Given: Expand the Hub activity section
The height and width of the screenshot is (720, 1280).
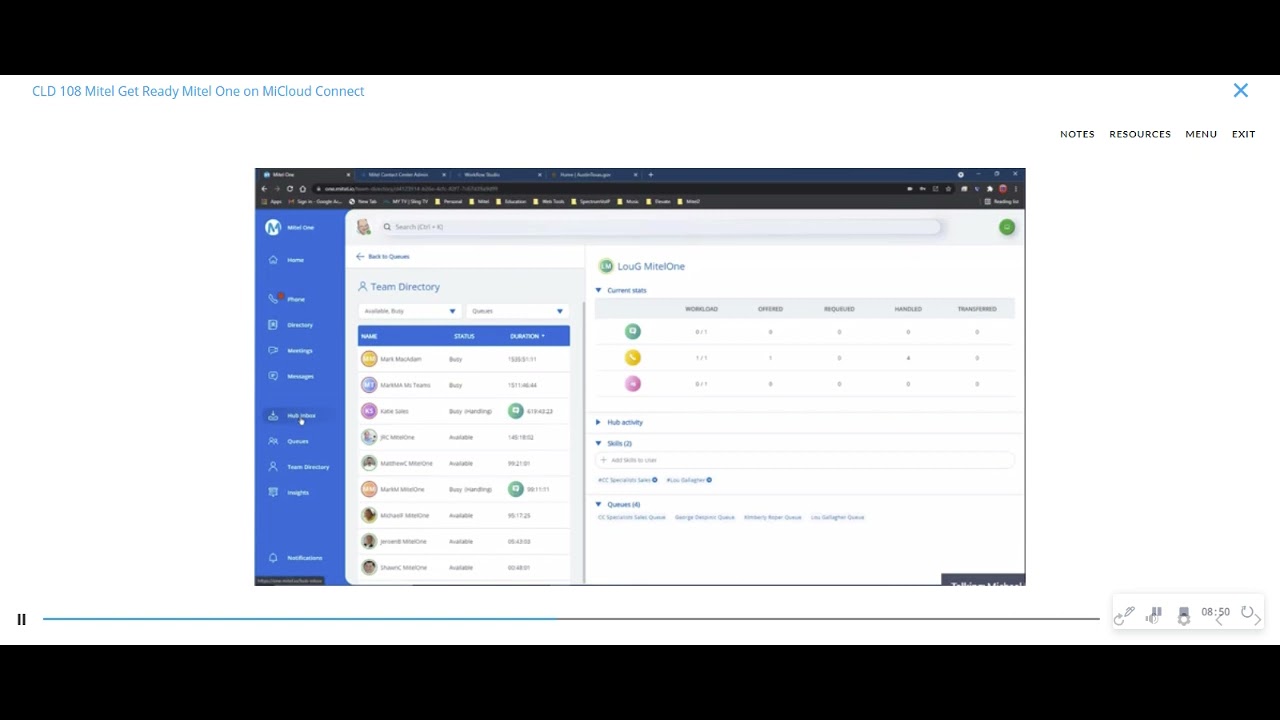Looking at the screenshot, I should 619,422.
